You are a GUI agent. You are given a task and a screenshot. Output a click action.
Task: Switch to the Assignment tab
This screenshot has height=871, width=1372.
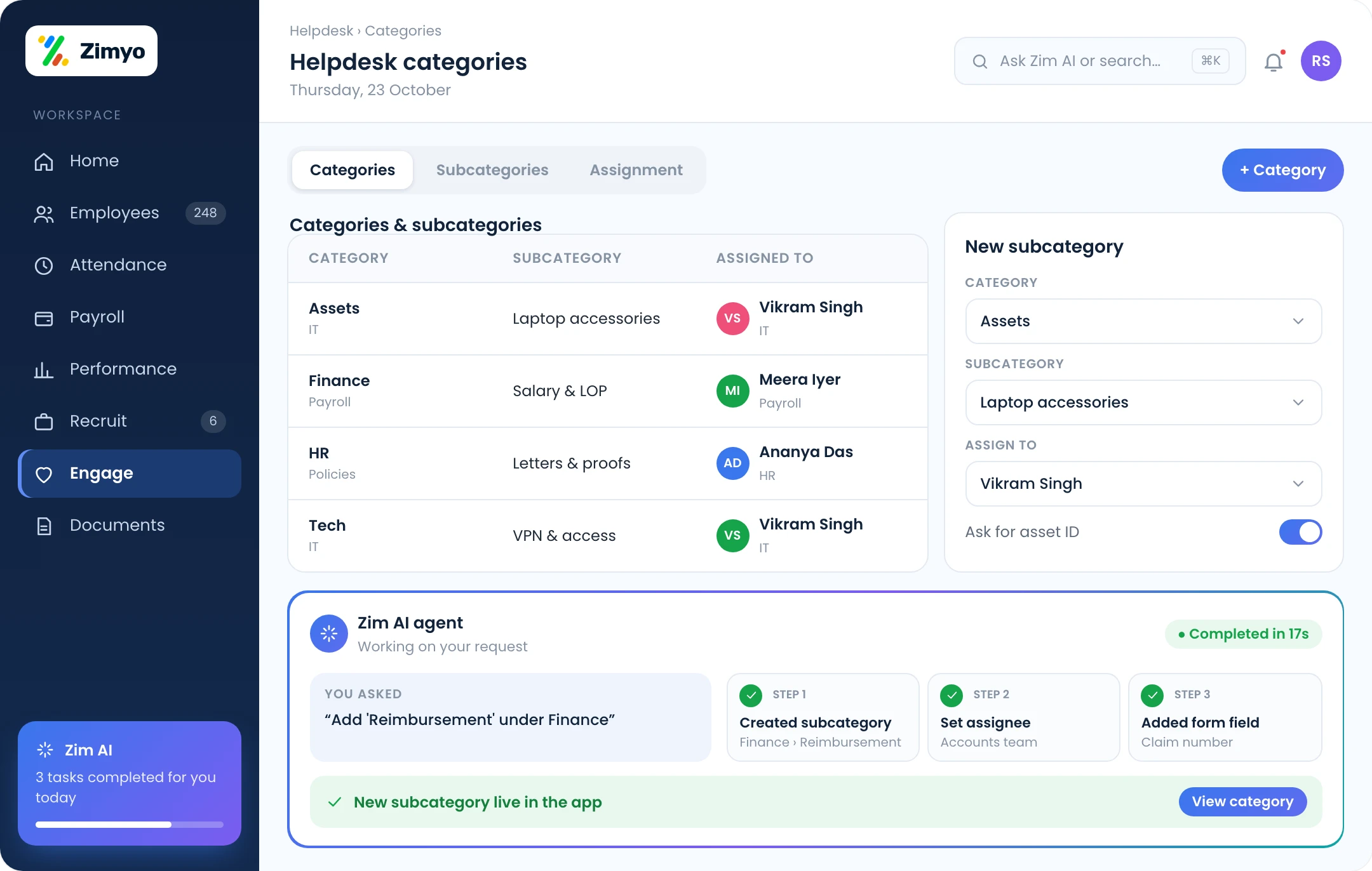(636, 170)
